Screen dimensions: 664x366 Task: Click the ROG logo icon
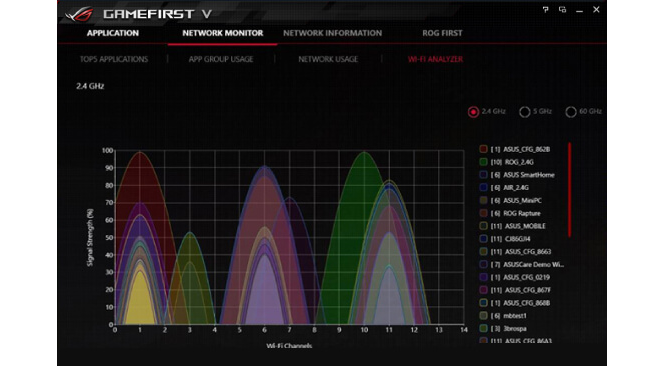tap(80, 14)
